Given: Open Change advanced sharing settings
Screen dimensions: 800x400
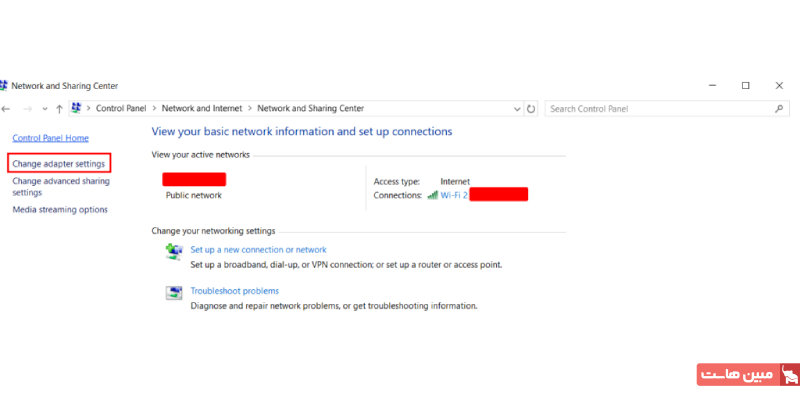Looking at the screenshot, I should [x=61, y=187].
